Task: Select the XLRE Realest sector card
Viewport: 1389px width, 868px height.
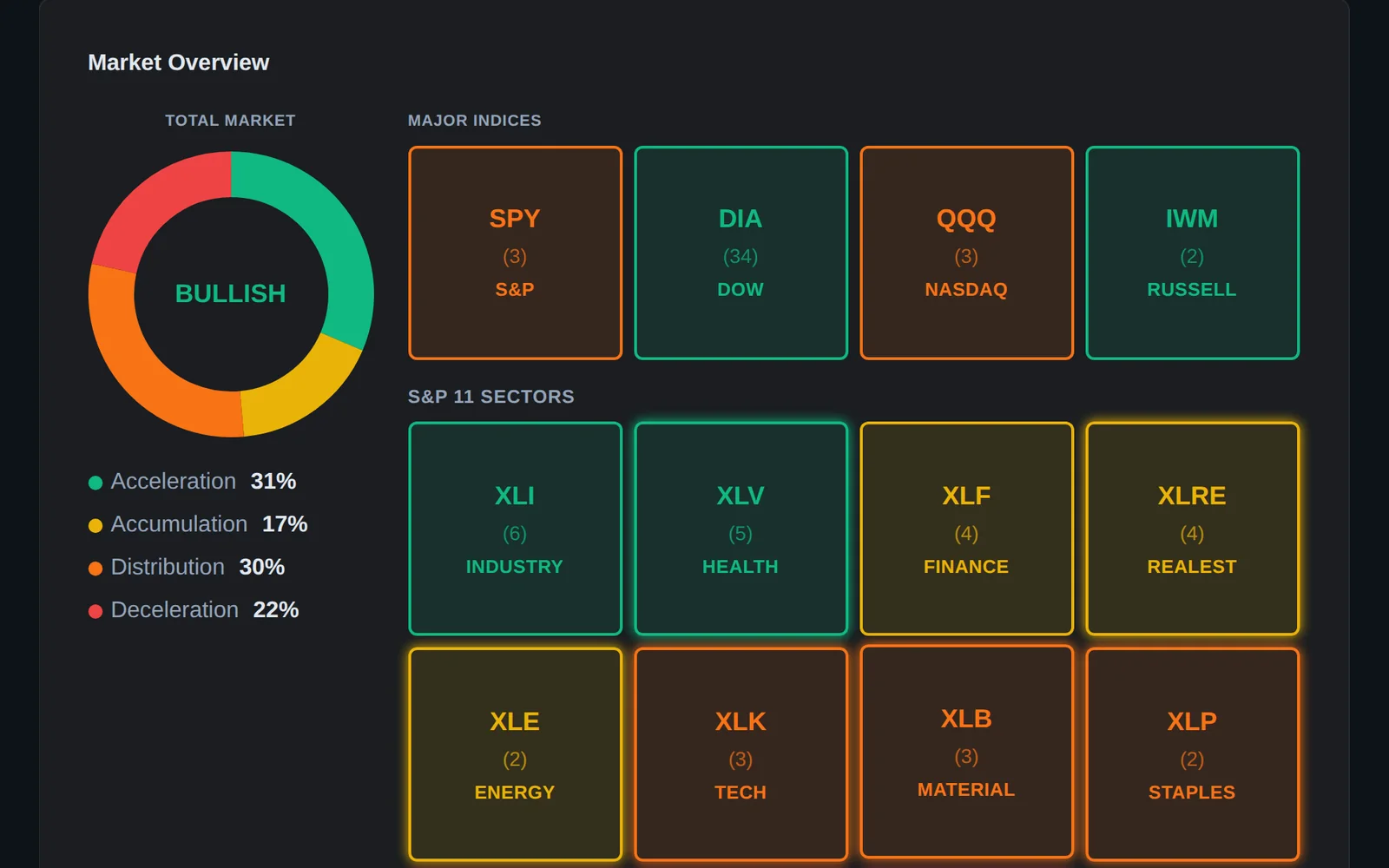Action: point(1192,529)
